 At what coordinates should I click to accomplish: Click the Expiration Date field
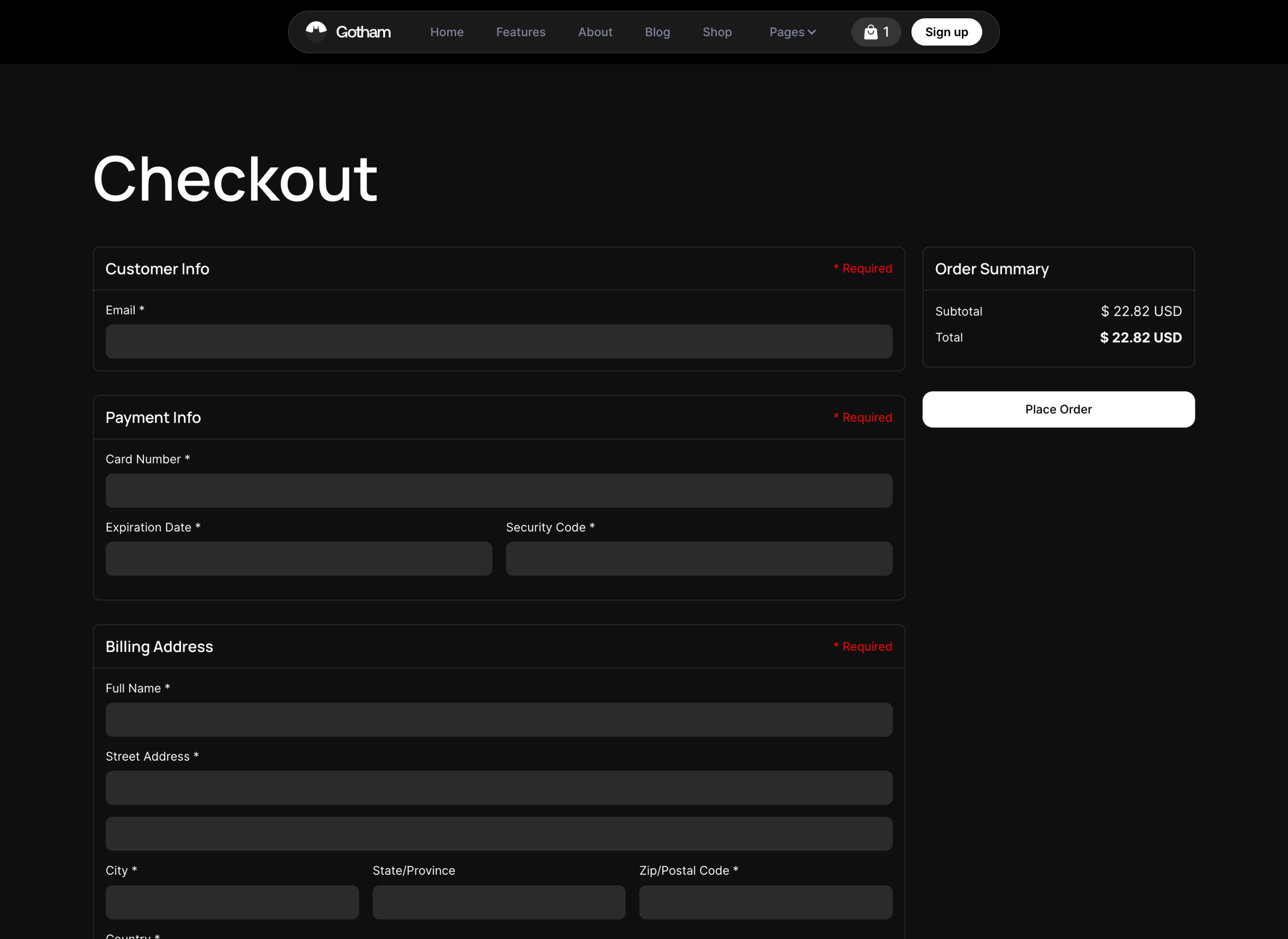click(x=298, y=559)
